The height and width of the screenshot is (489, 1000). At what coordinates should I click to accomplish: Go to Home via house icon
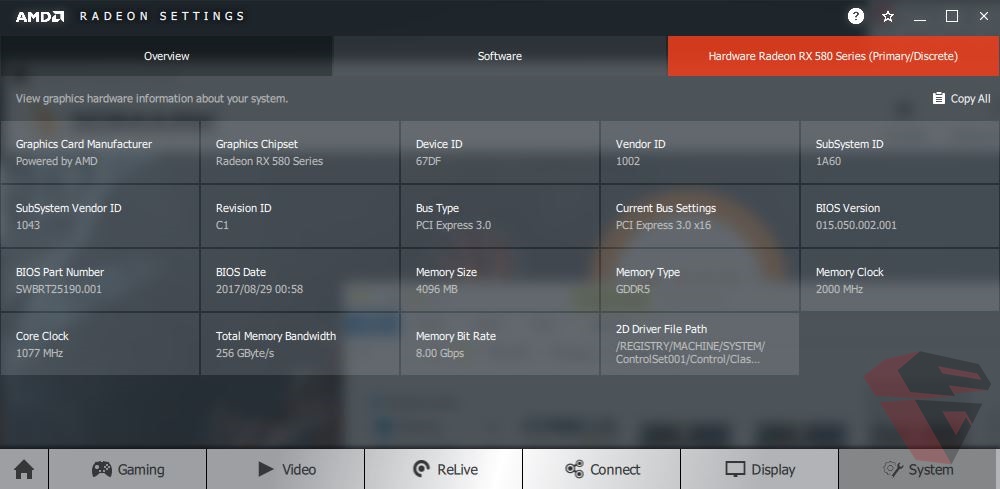click(24, 469)
